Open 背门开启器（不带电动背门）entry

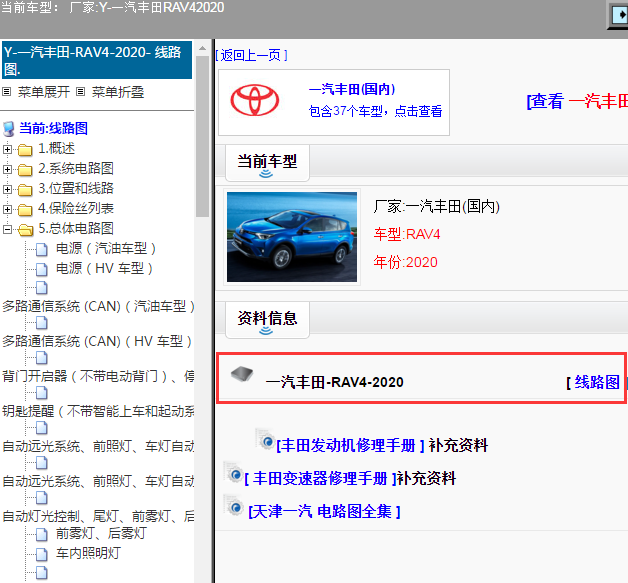(98, 376)
